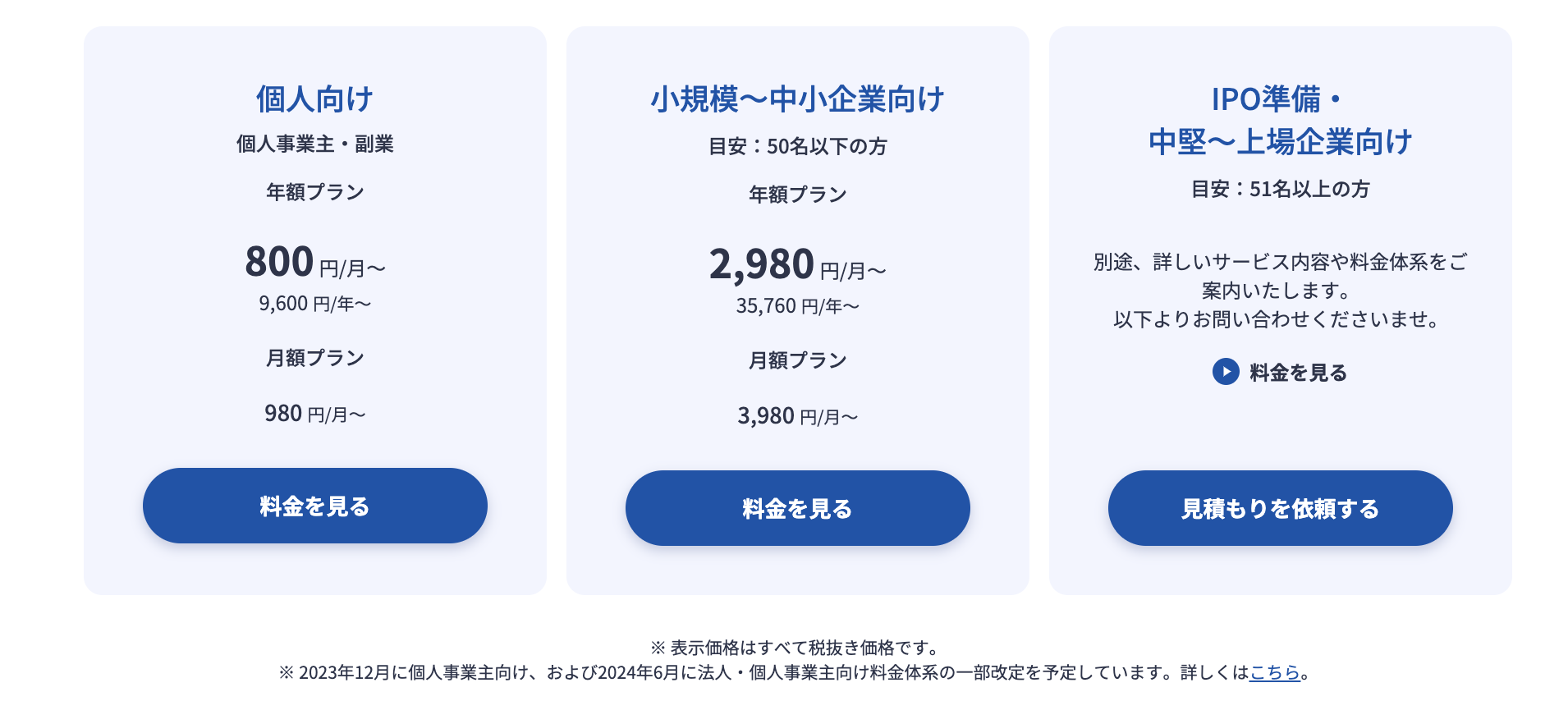Click the 9,600 円/年〜 yearly price
The image size is (1568, 701).
[315, 304]
